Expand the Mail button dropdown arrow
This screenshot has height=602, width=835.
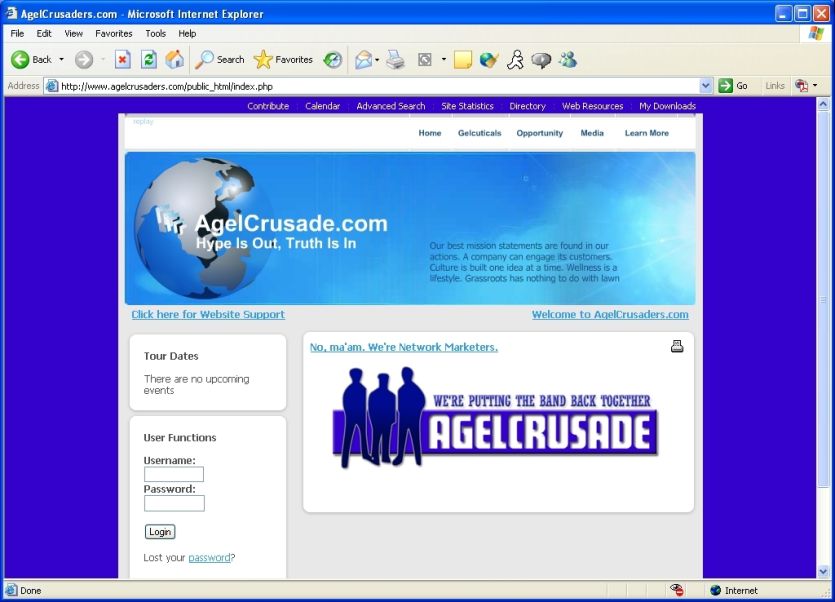point(377,60)
